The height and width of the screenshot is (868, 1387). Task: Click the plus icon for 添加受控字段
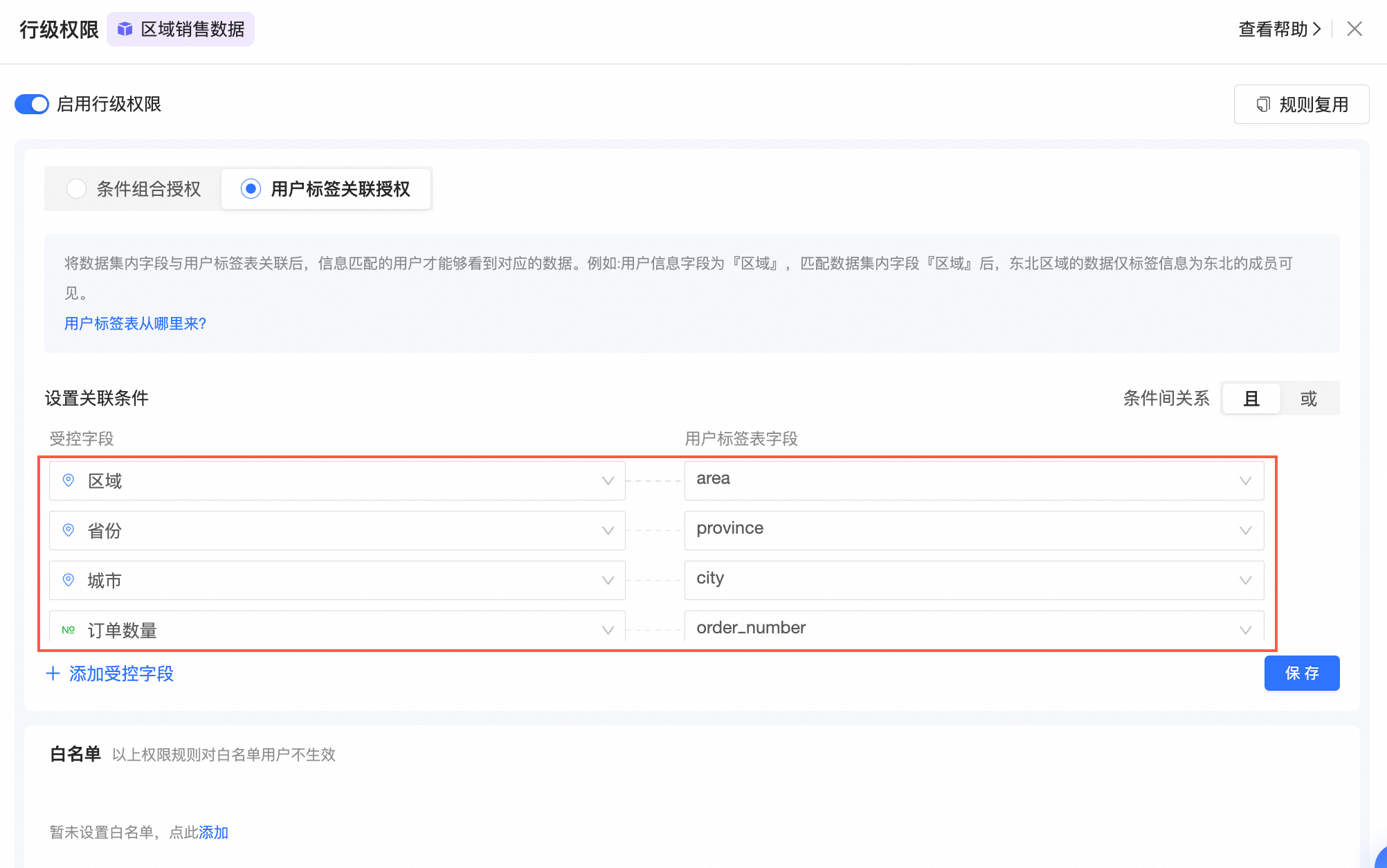point(53,673)
